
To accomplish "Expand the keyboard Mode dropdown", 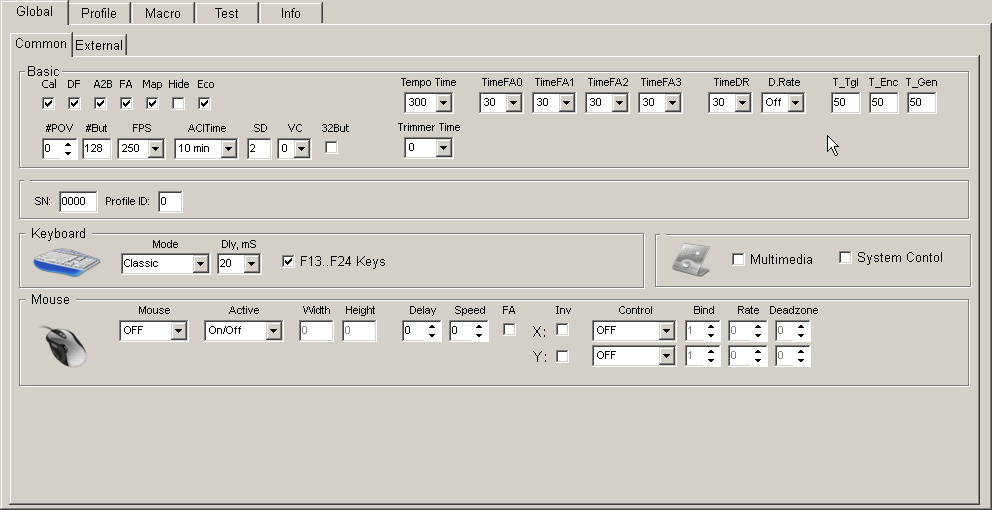I will [x=200, y=264].
